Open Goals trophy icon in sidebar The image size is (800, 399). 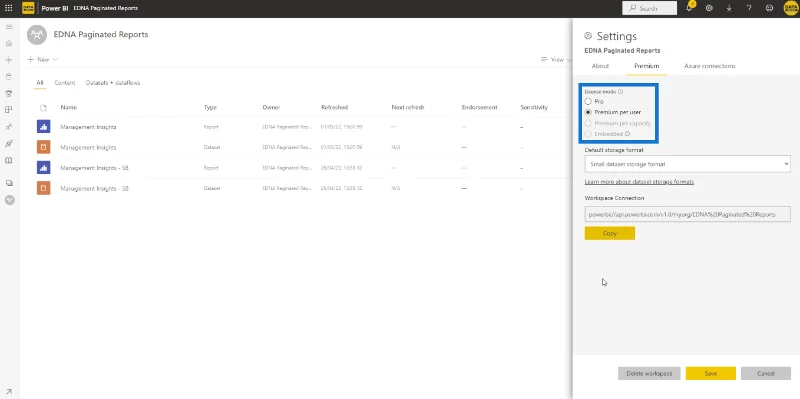(9, 93)
